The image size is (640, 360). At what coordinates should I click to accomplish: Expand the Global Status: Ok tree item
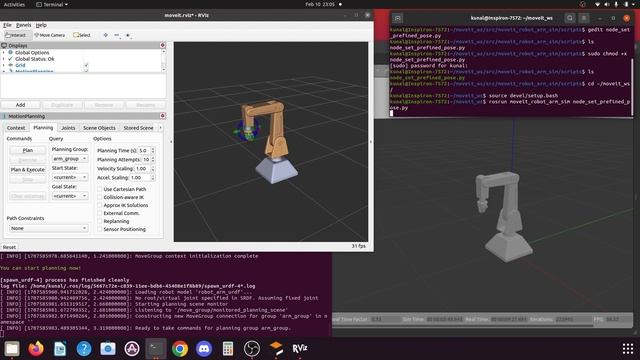[x=4, y=59]
